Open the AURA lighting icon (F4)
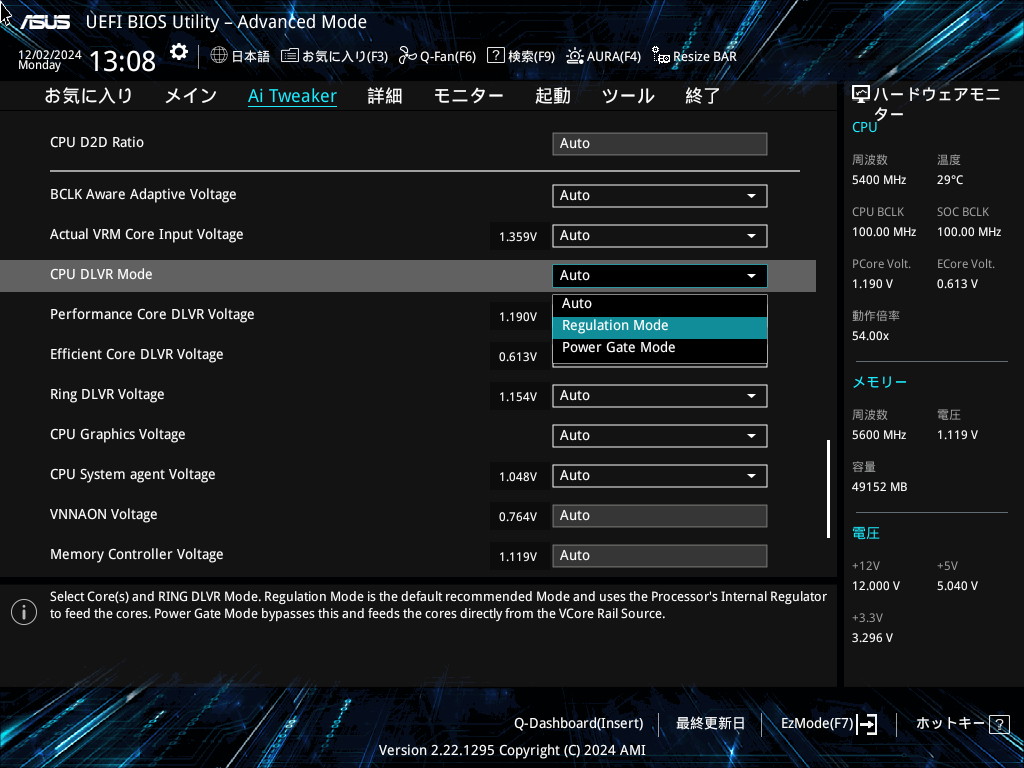The width and height of the screenshot is (1024, 768). [575, 56]
